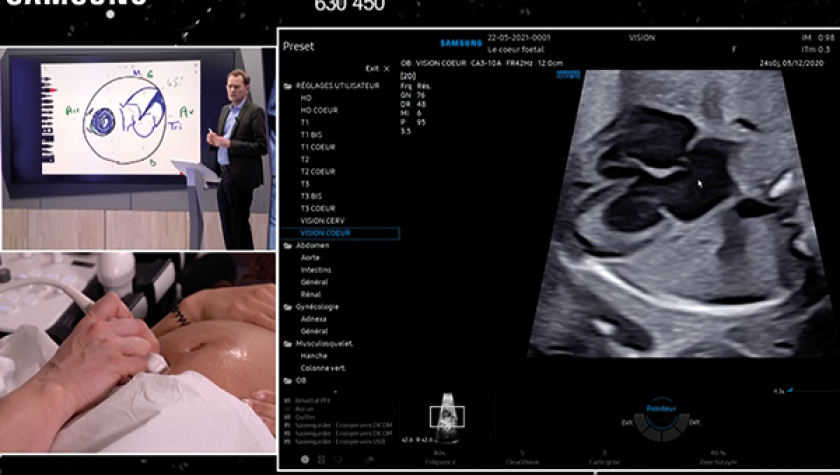The width and height of the screenshot is (840, 475).
Task: Open the Aorte abdomen preset
Action: click(x=310, y=258)
